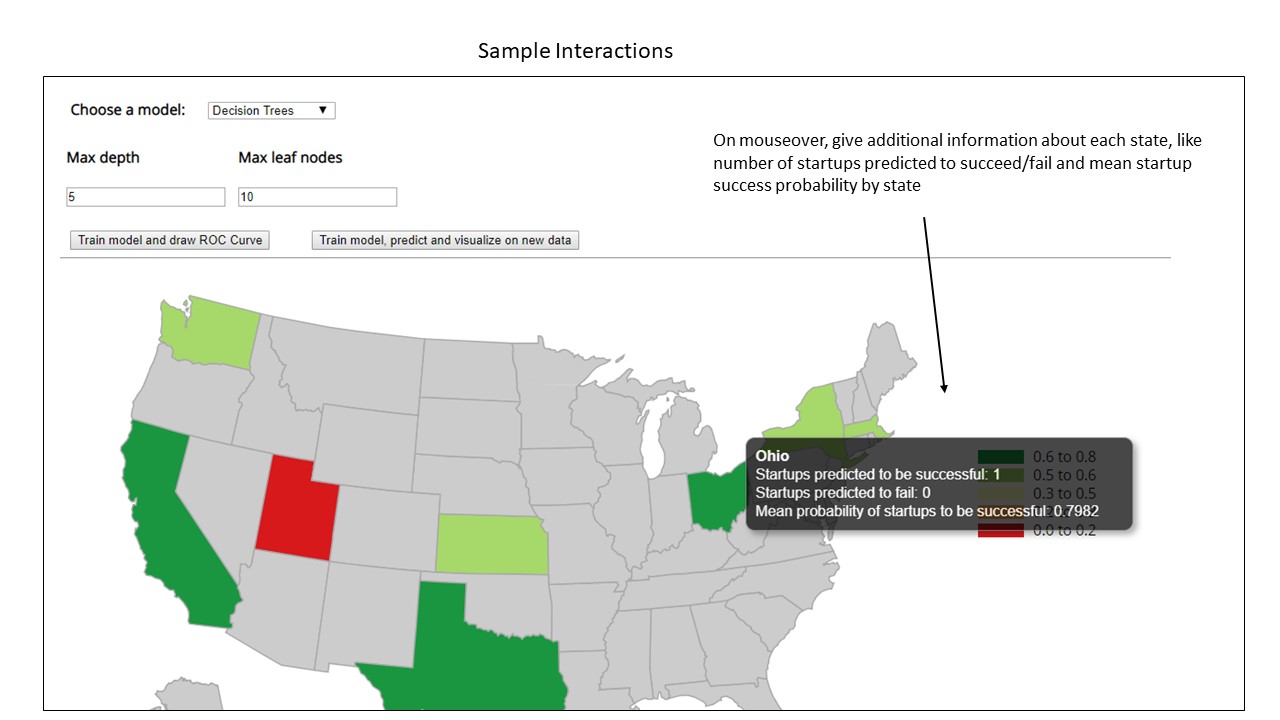Click the Choose a model label

(x=128, y=110)
